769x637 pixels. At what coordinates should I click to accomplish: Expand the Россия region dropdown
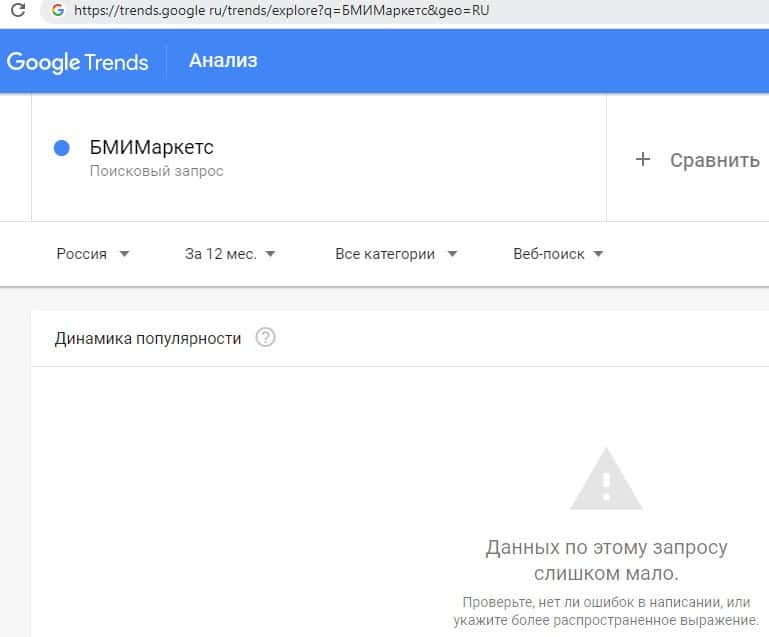pyautogui.click(x=93, y=254)
